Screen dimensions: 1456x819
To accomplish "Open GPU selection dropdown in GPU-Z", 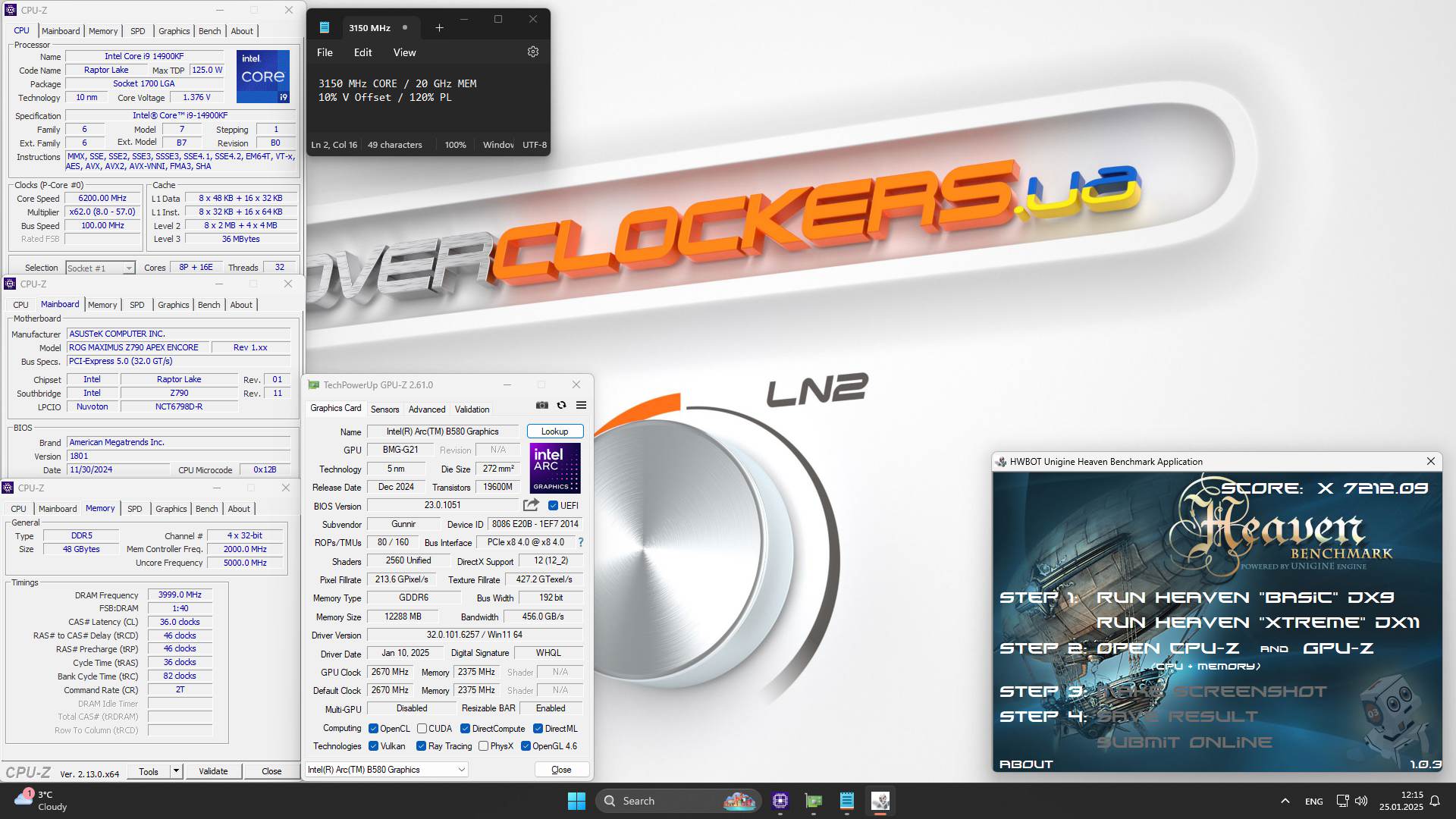I will pos(386,770).
